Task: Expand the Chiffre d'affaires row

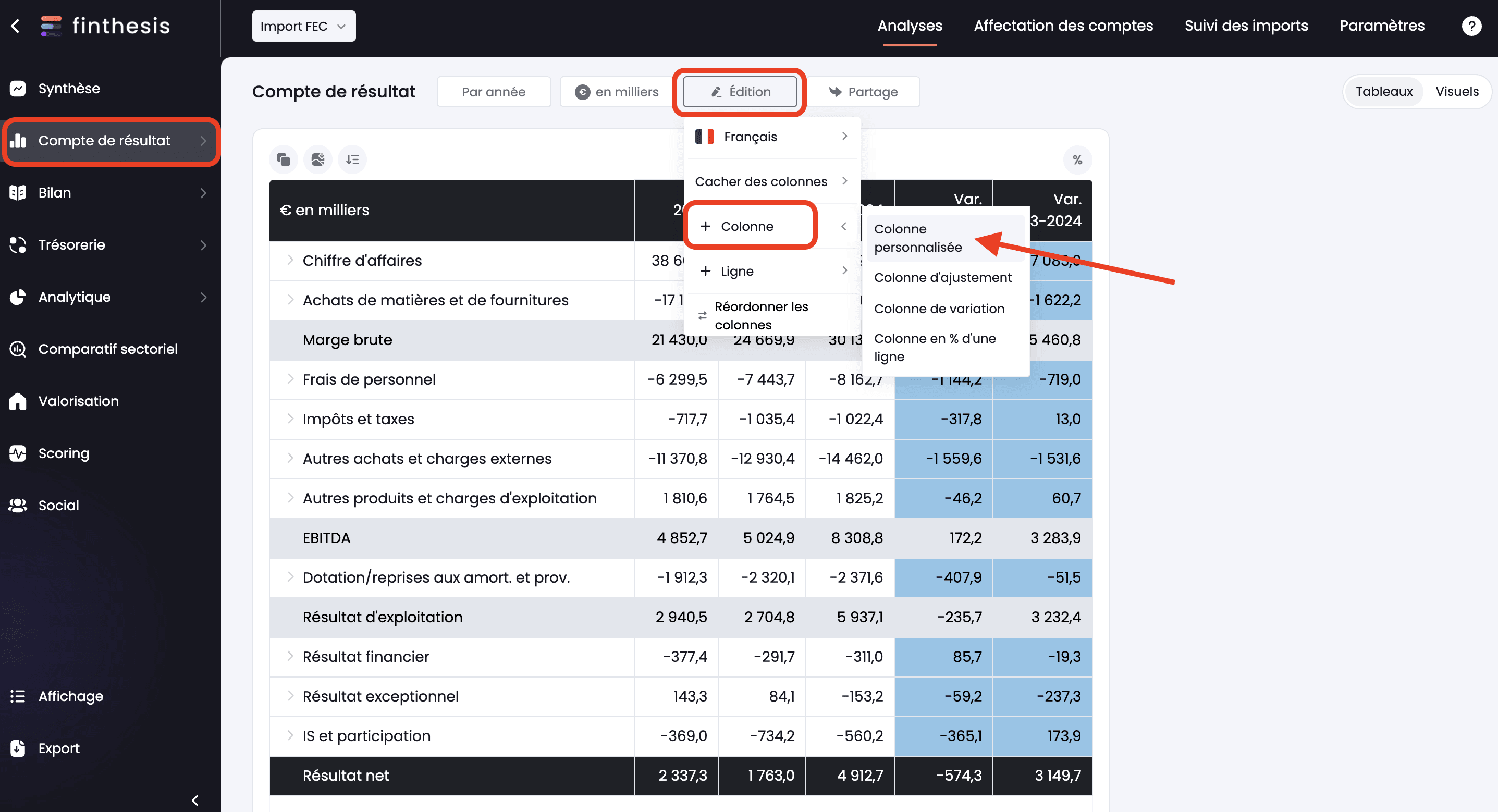Action: 290,260
